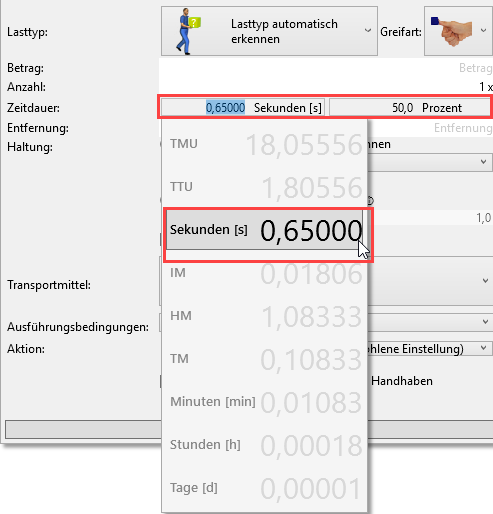Click the Betrag input field
493x514 pixels.
coord(326,68)
